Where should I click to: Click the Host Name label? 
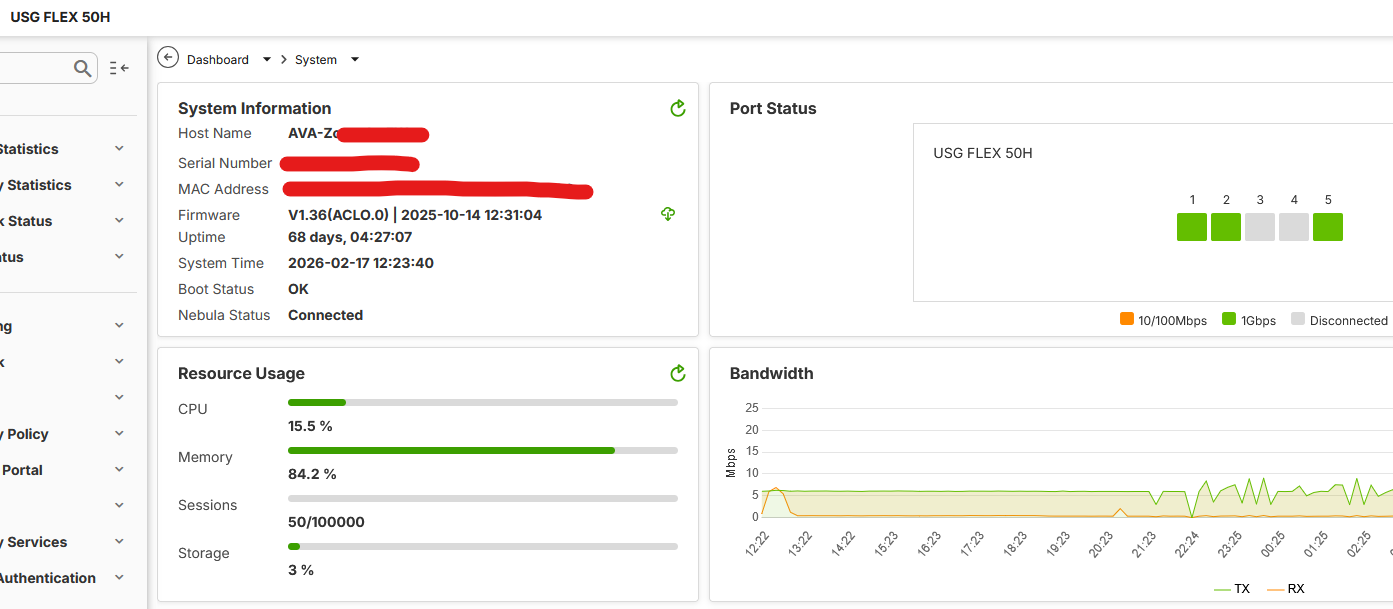click(215, 133)
